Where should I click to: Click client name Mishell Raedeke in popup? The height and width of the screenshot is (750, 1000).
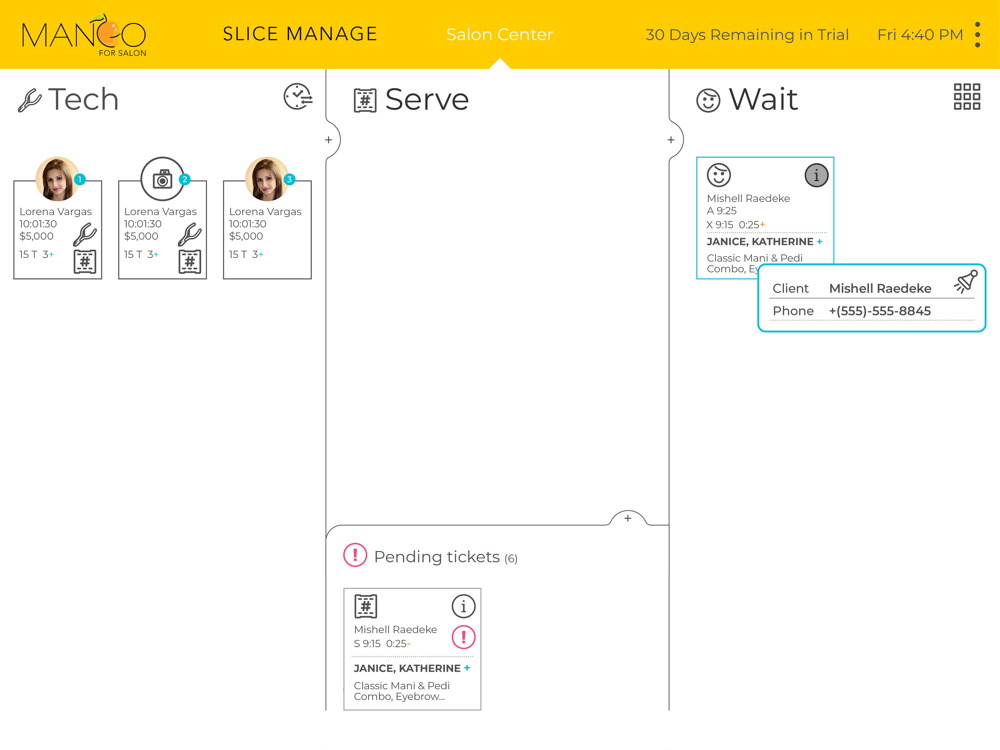point(880,288)
